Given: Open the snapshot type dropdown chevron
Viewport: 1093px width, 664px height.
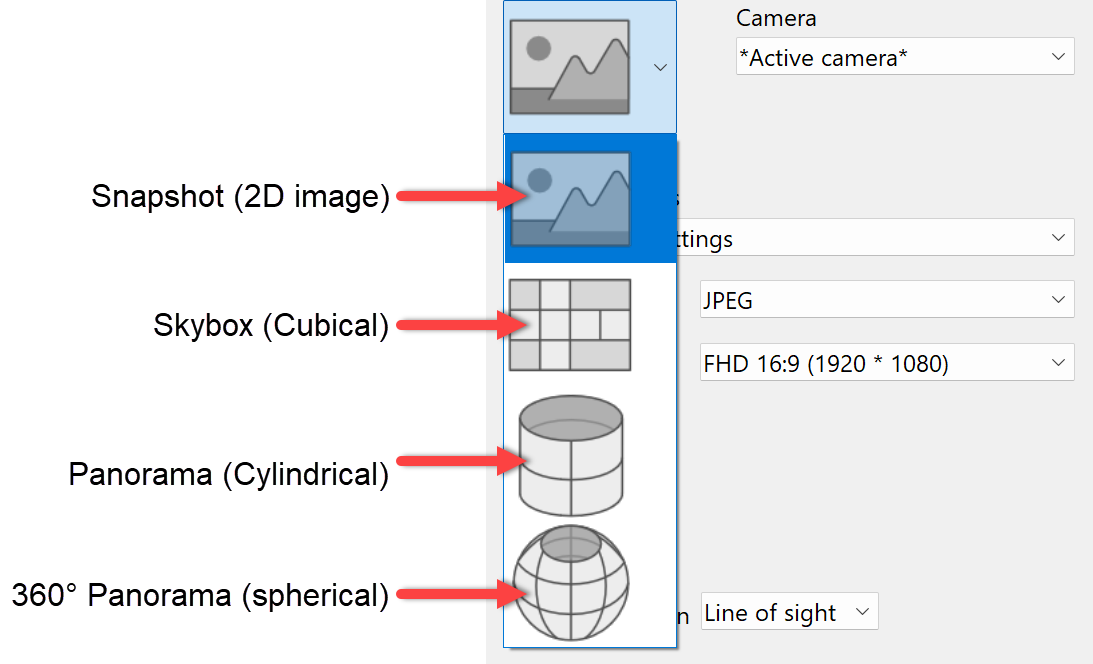Looking at the screenshot, I should pyautogui.click(x=659, y=67).
